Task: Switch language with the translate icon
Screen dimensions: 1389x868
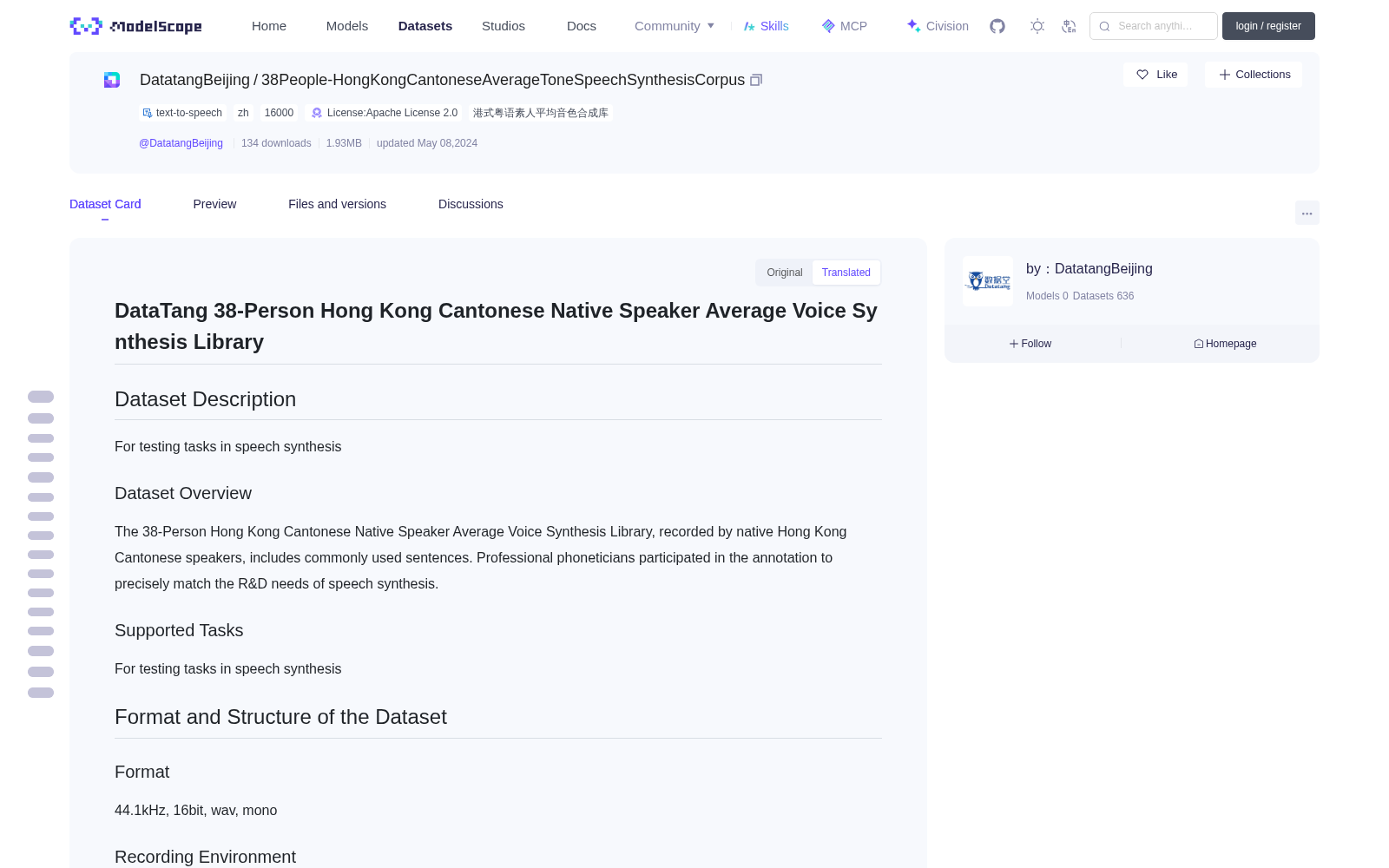Action: click(x=1070, y=26)
